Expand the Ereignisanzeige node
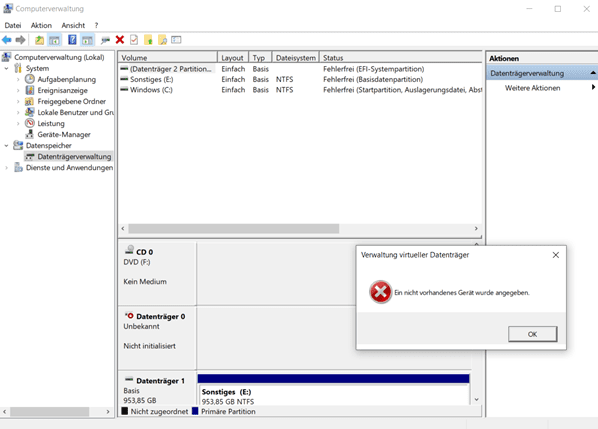The height and width of the screenshot is (429, 598). (x=18, y=90)
